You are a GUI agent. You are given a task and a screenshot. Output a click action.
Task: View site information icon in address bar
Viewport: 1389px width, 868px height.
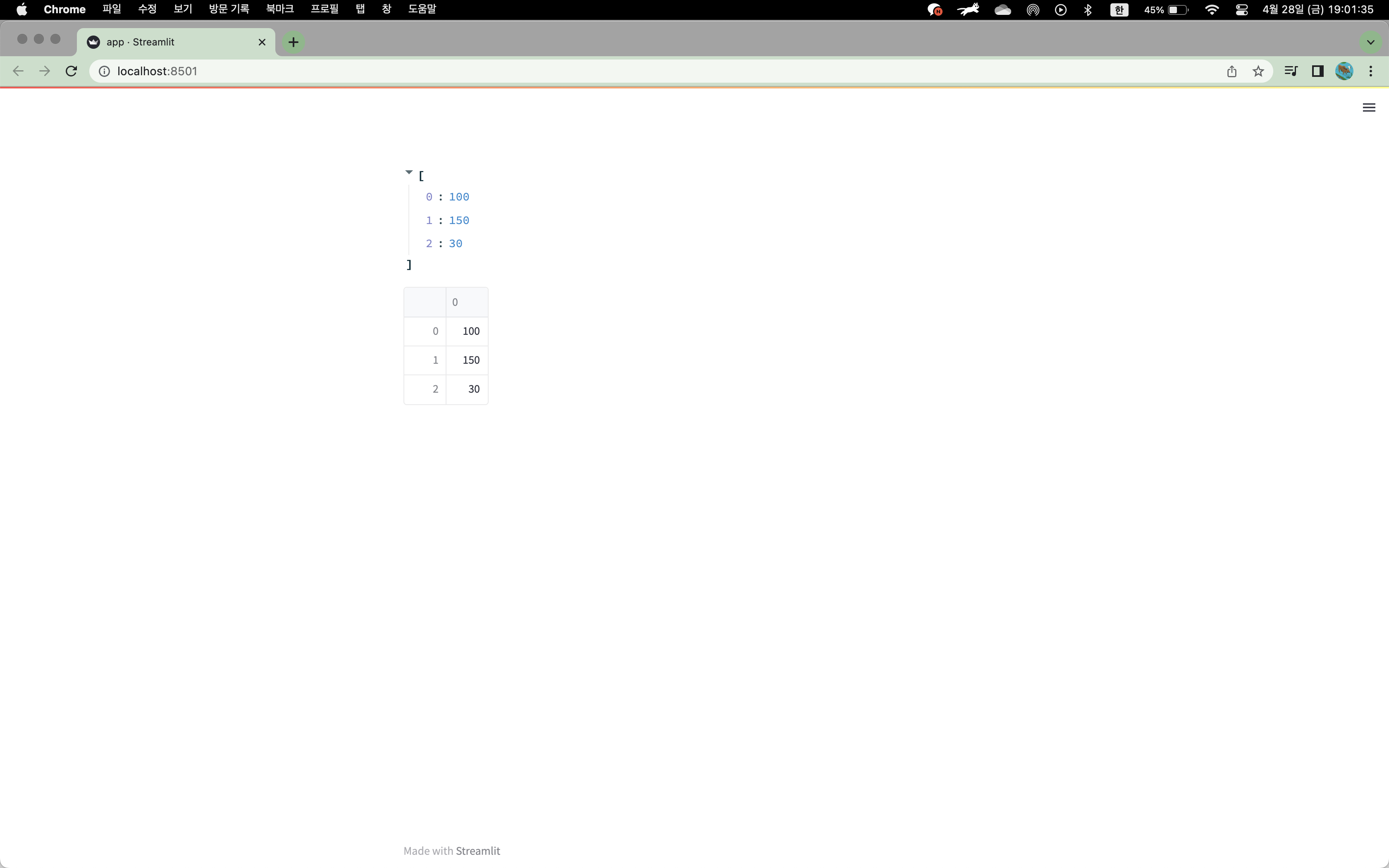[105, 71]
